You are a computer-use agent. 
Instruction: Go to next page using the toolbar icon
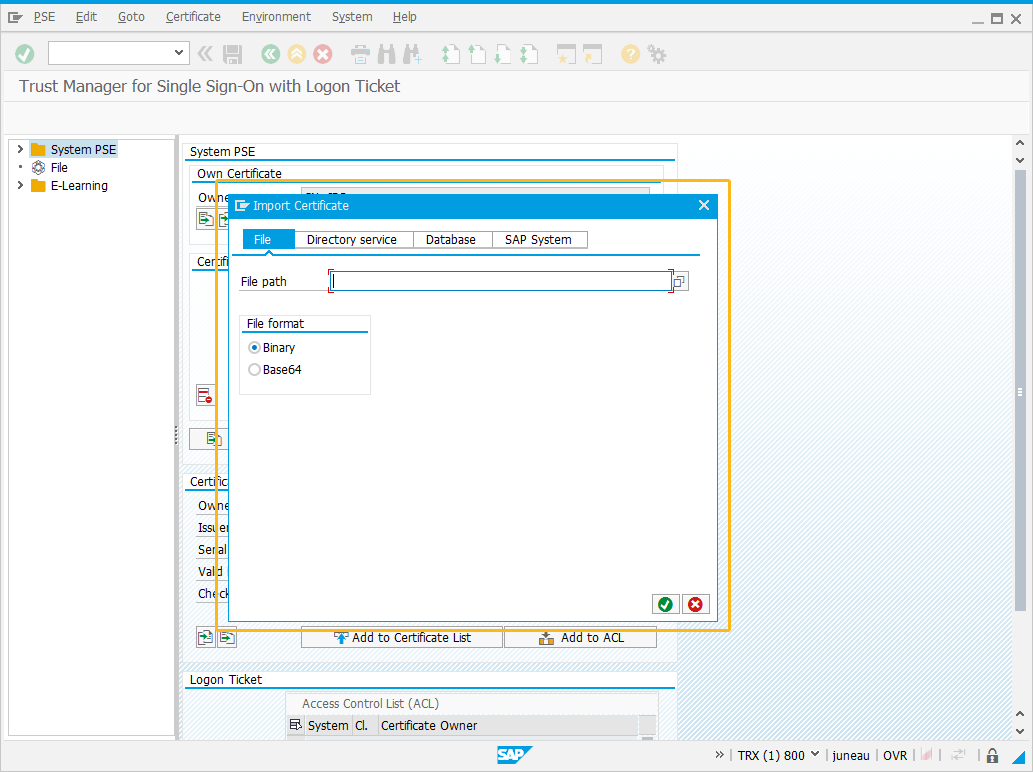pos(503,54)
